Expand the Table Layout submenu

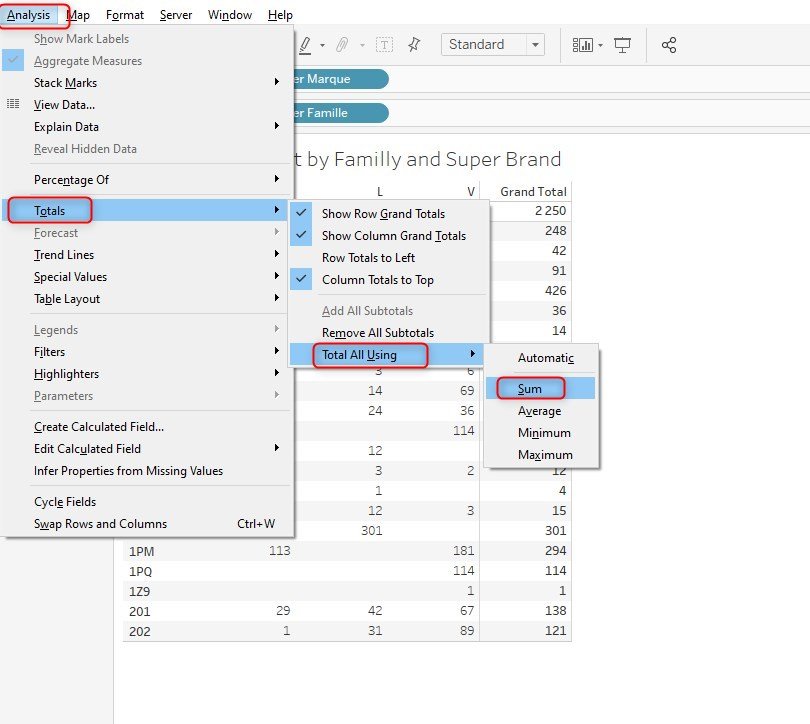[x=277, y=297]
